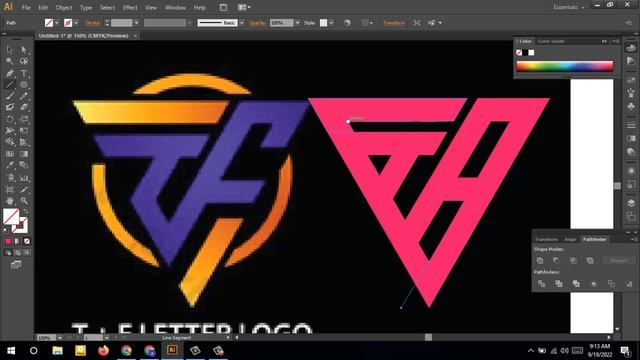Select the Paintbrush tool
This screenshot has height=360, width=640.
tap(10, 96)
